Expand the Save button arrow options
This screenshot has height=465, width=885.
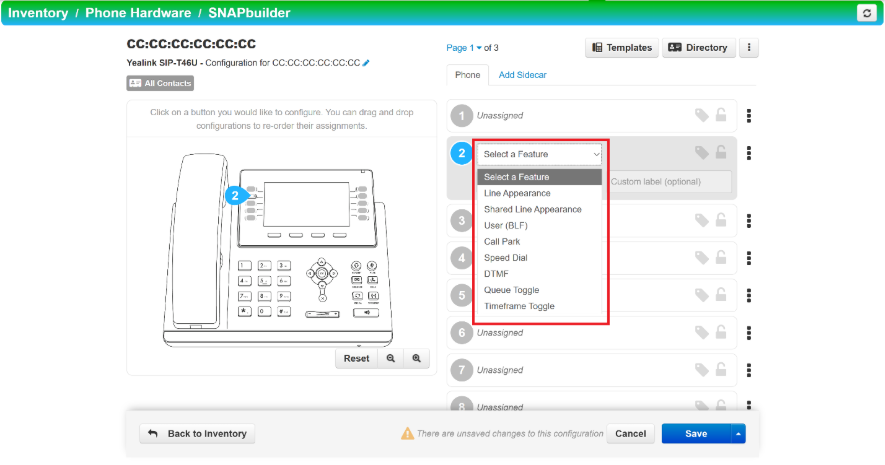738,433
